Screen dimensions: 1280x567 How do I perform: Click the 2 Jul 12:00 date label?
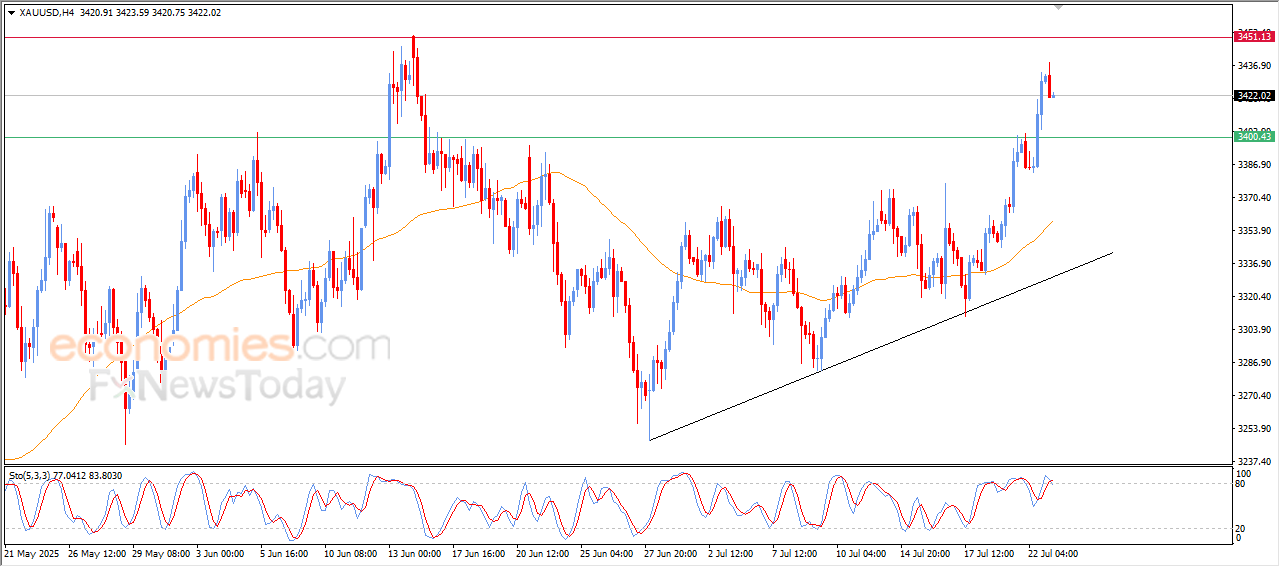732,553
